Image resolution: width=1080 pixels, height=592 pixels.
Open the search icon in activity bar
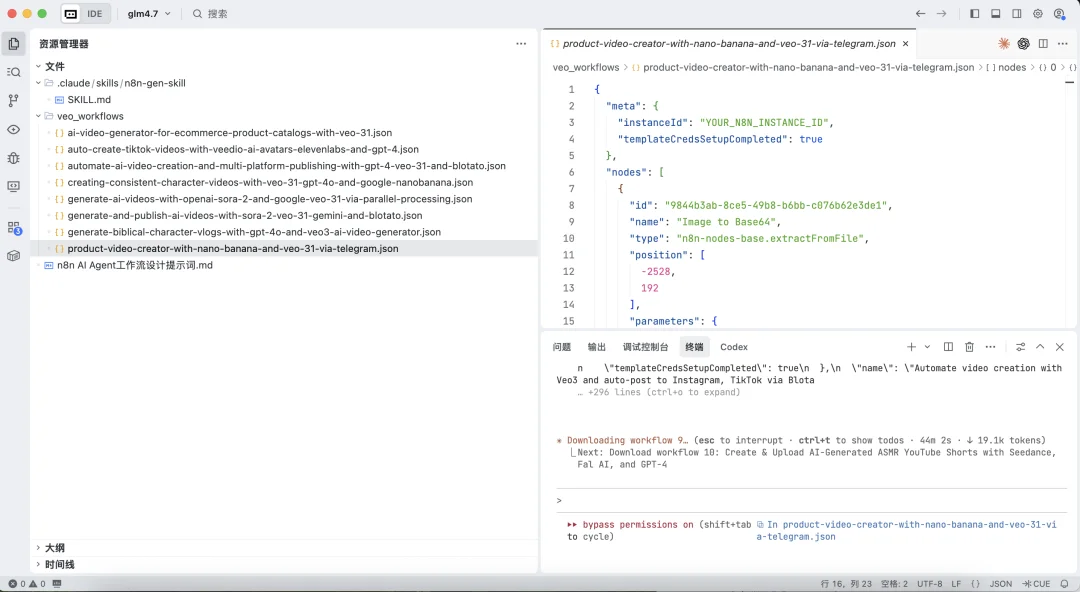[14, 72]
